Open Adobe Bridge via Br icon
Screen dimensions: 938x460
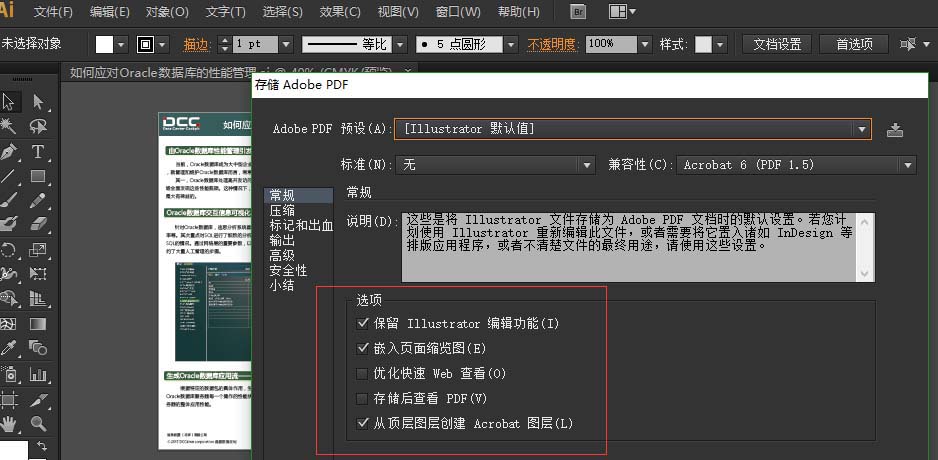pos(577,11)
